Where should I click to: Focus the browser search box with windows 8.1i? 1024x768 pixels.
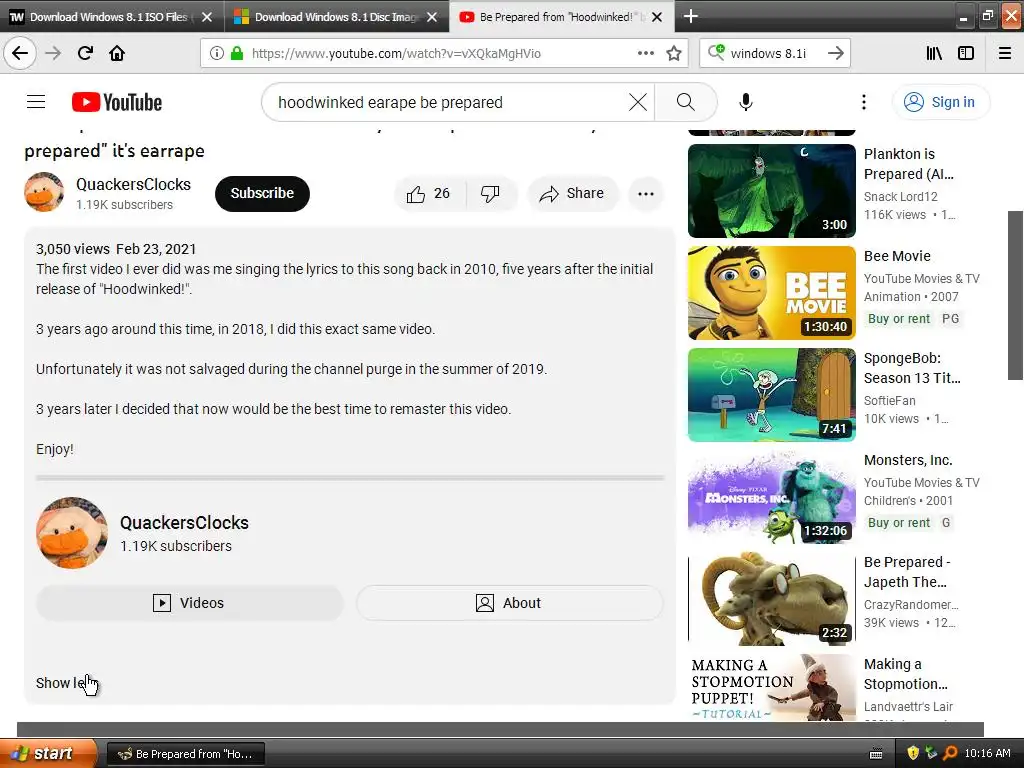pyautogui.click(x=774, y=54)
